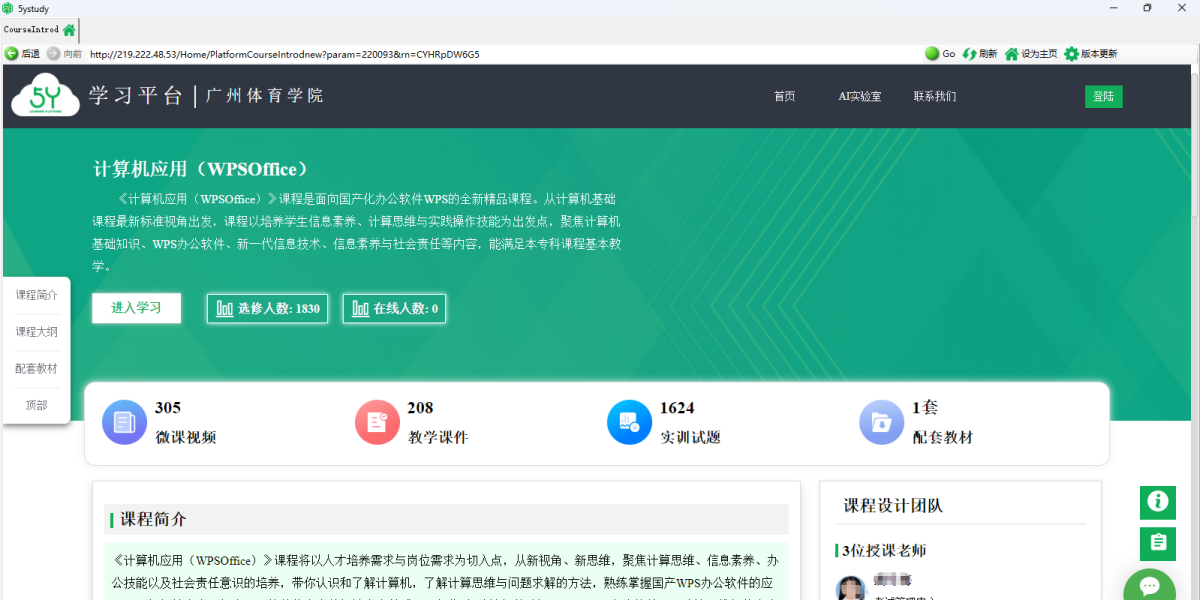Open the AI实验室 menu item
The width and height of the screenshot is (1200, 600).
click(858, 96)
